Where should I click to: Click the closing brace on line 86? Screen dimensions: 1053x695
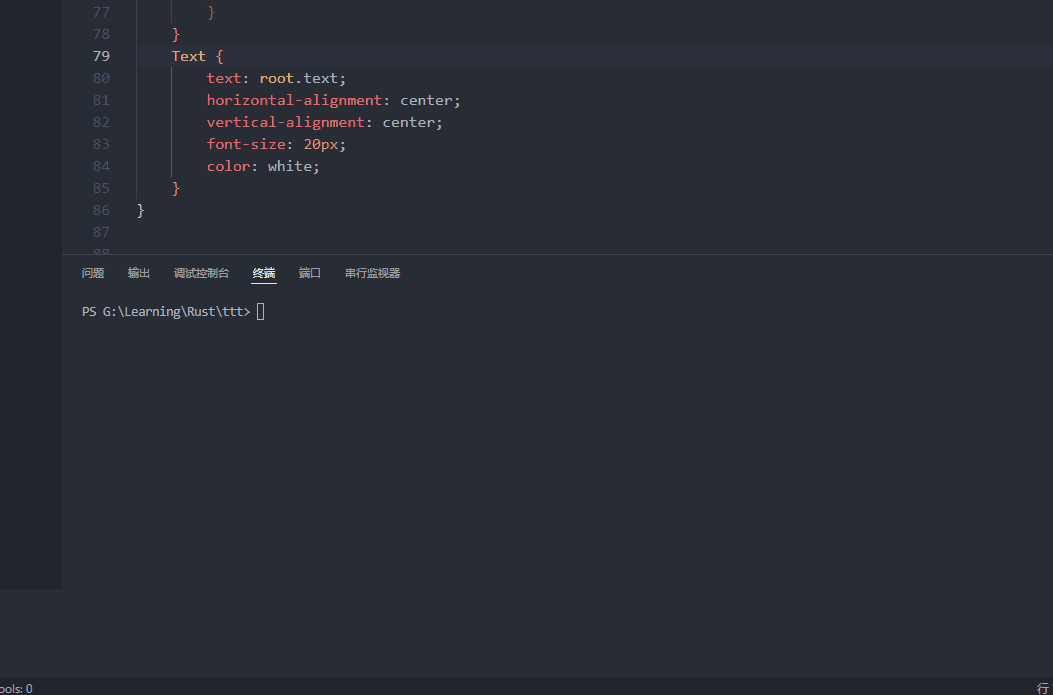click(140, 210)
